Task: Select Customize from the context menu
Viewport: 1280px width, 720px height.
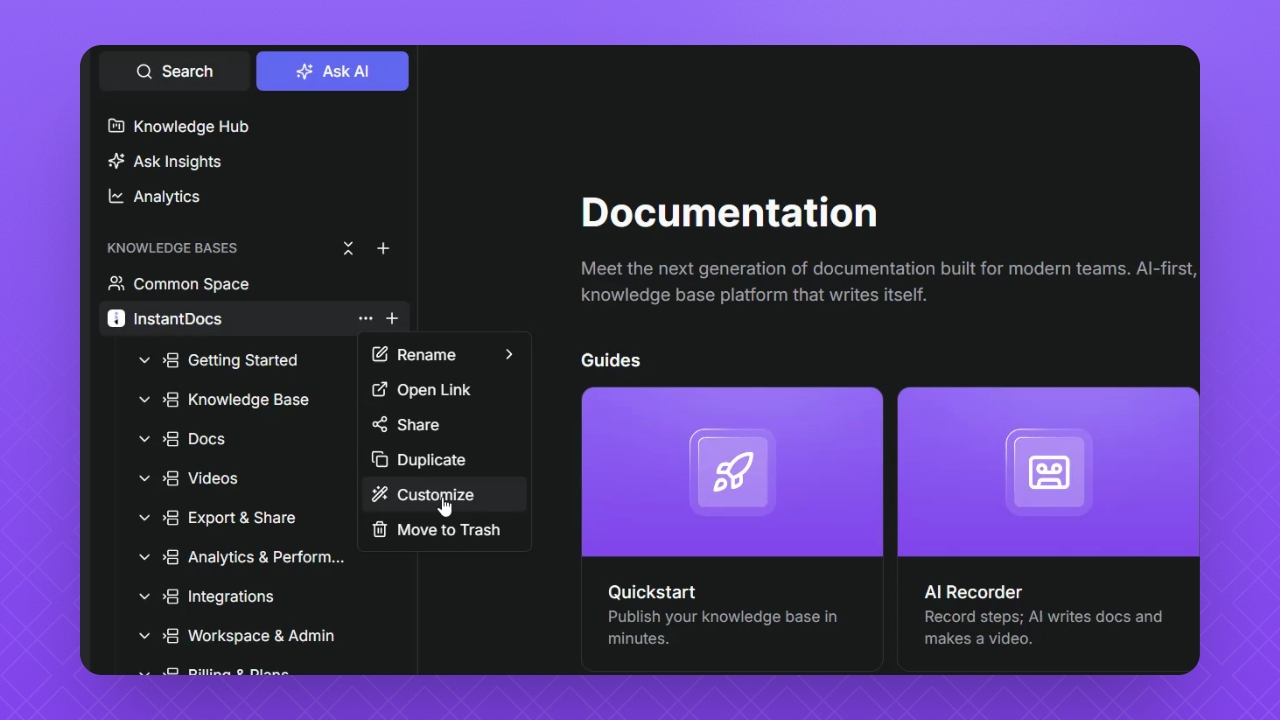Action: coord(435,495)
